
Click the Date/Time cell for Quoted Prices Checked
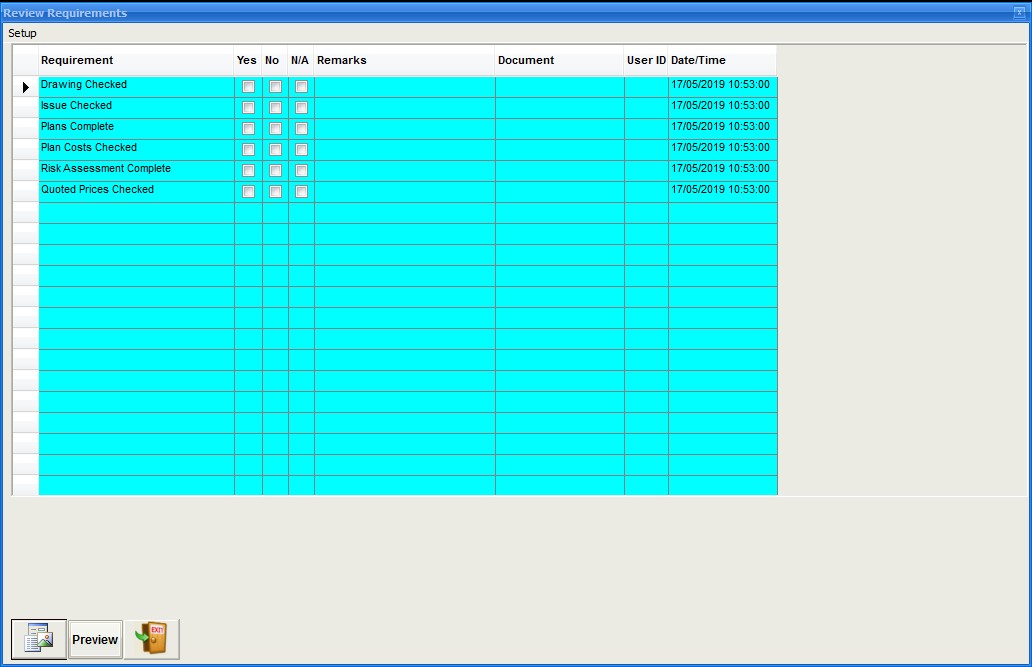click(721, 190)
